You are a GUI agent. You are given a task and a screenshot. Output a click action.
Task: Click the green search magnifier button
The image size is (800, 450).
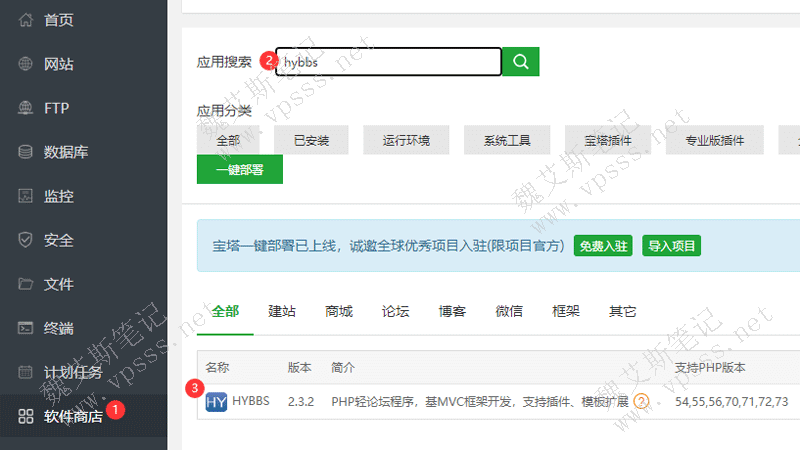pyautogui.click(x=520, y=61)
